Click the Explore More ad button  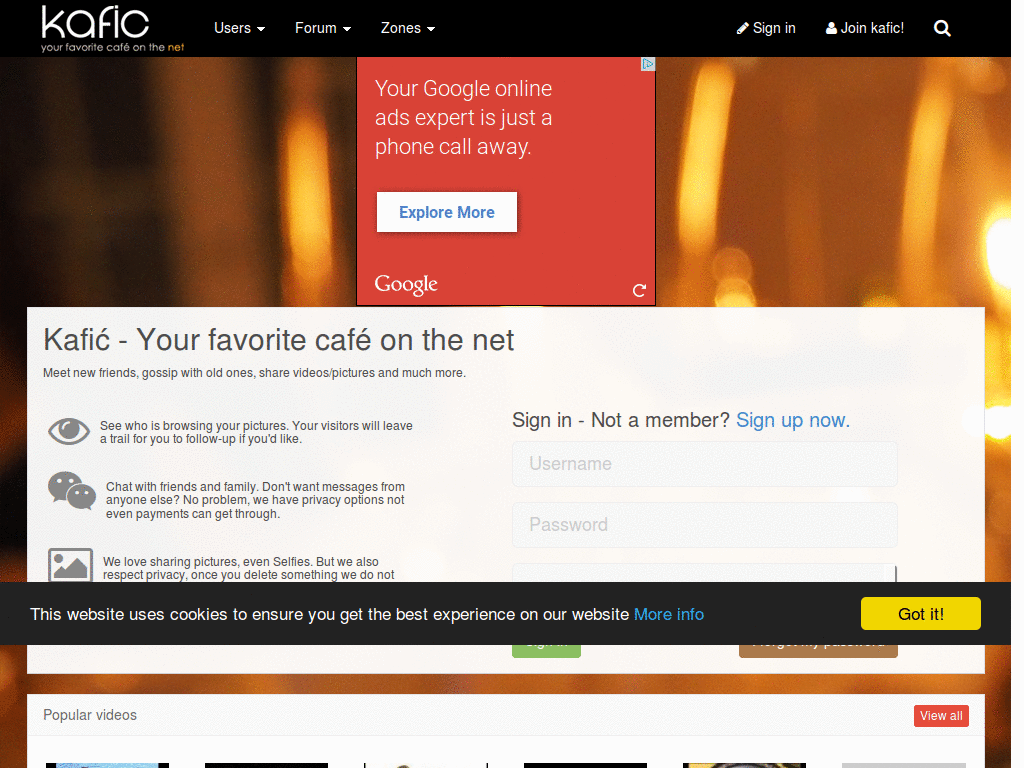coord(447,212)
